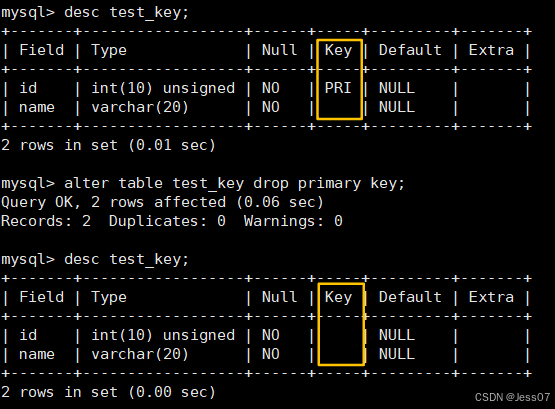Image resolution: width=555 pixels, height=409 pixels.
Task: Click the 'Query OK, 2 rows affected' line
Action: point(162,202)
